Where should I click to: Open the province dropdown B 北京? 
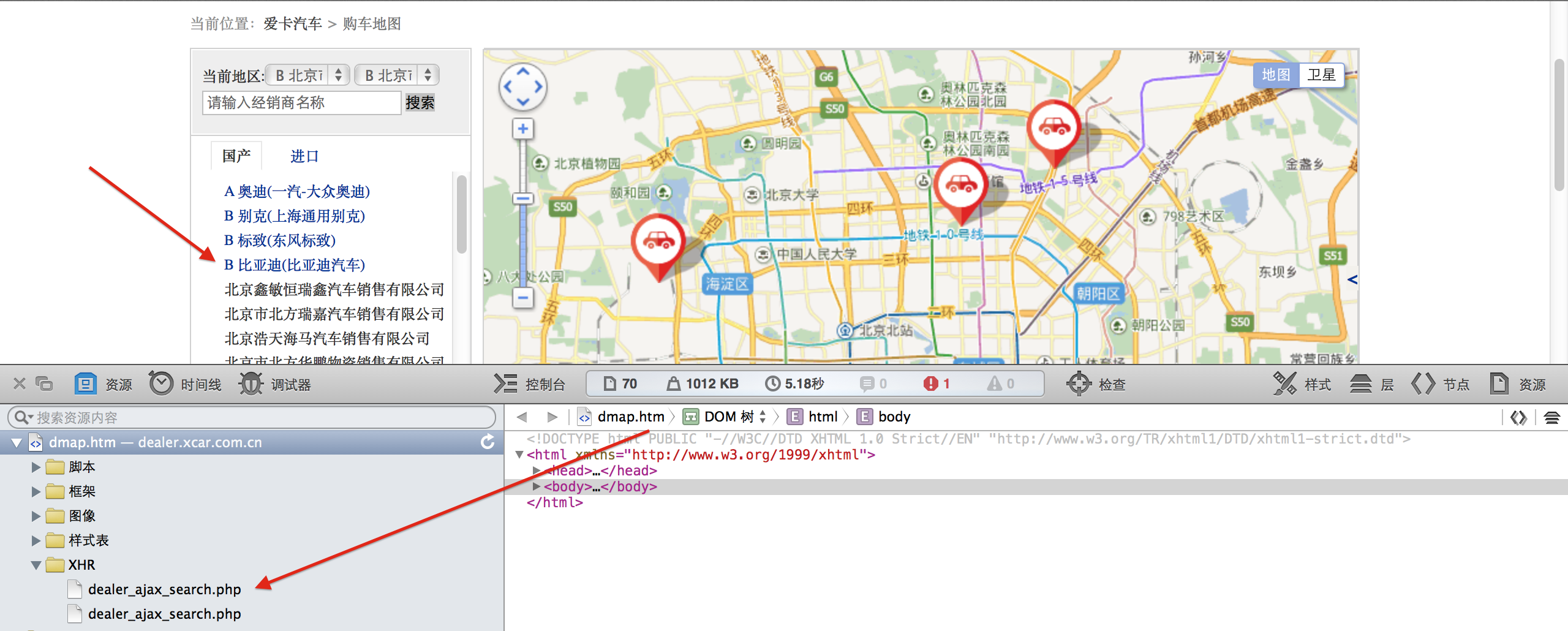[308, 75]
